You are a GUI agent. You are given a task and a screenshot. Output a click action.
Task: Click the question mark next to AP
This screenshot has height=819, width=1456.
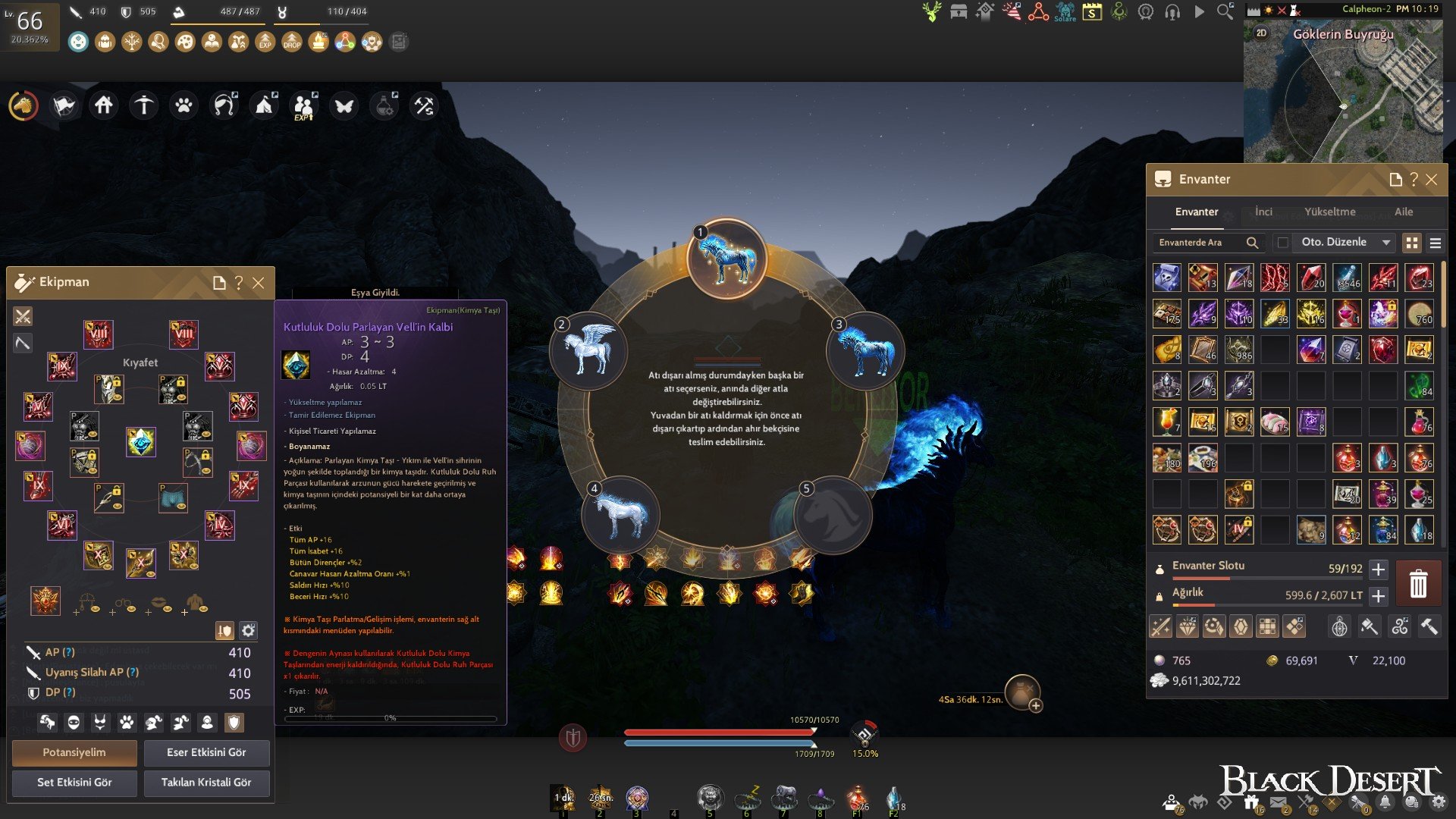pos(68,652)
